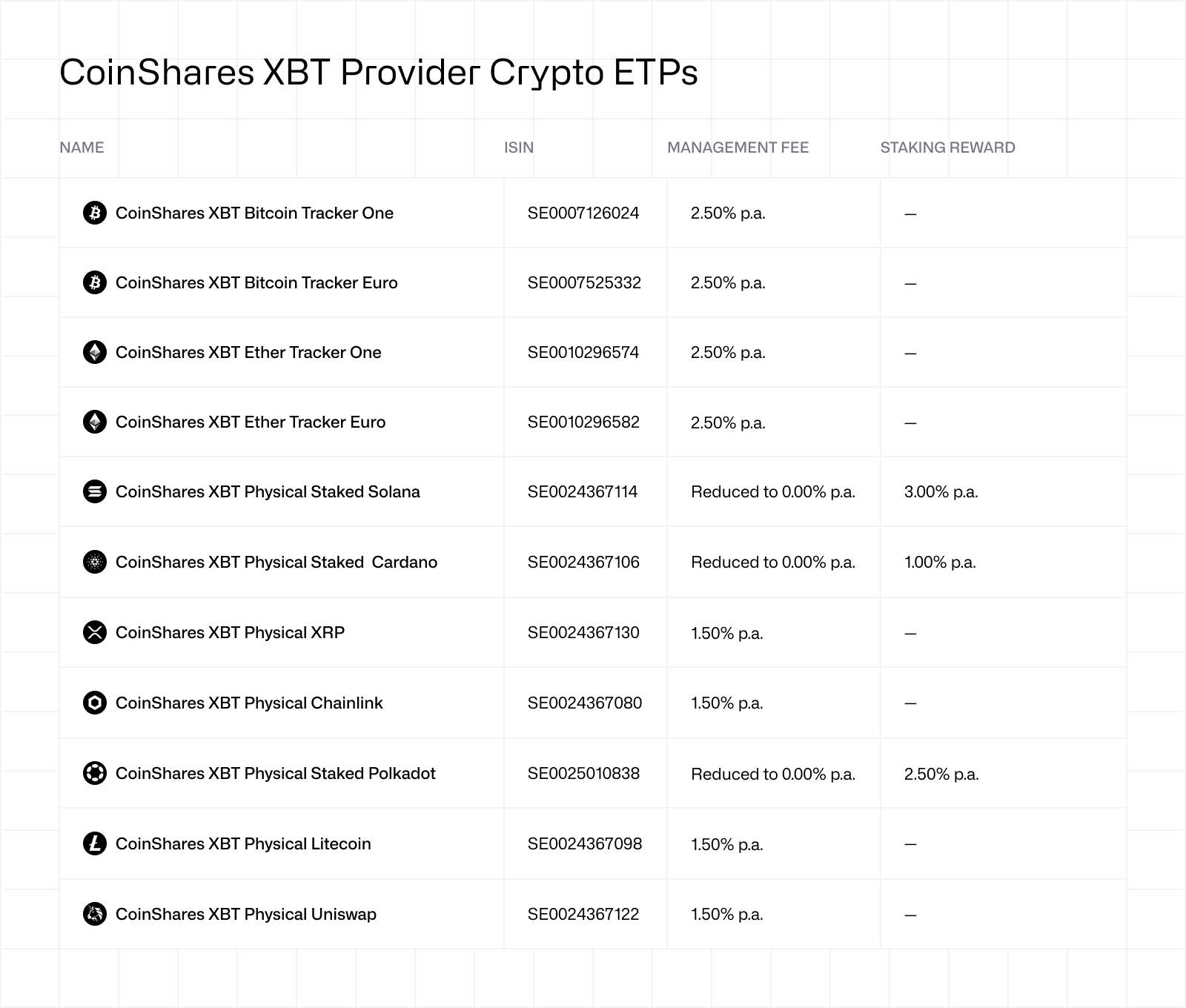Select the NAME column header
This screenshot has width=1186, height=1008.
click(x=82, y=147)
